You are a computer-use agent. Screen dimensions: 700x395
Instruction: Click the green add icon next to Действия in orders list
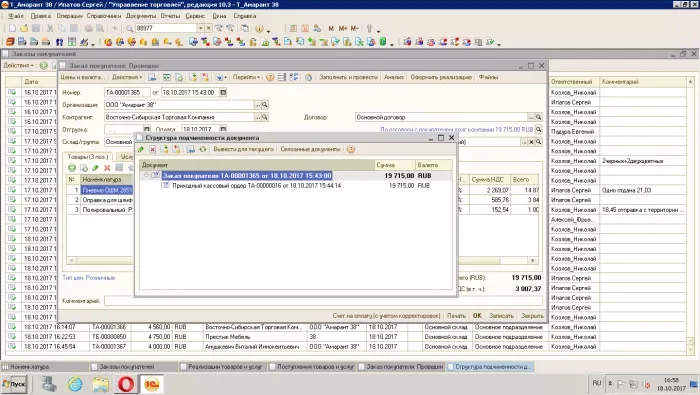(x=43, y=66)
